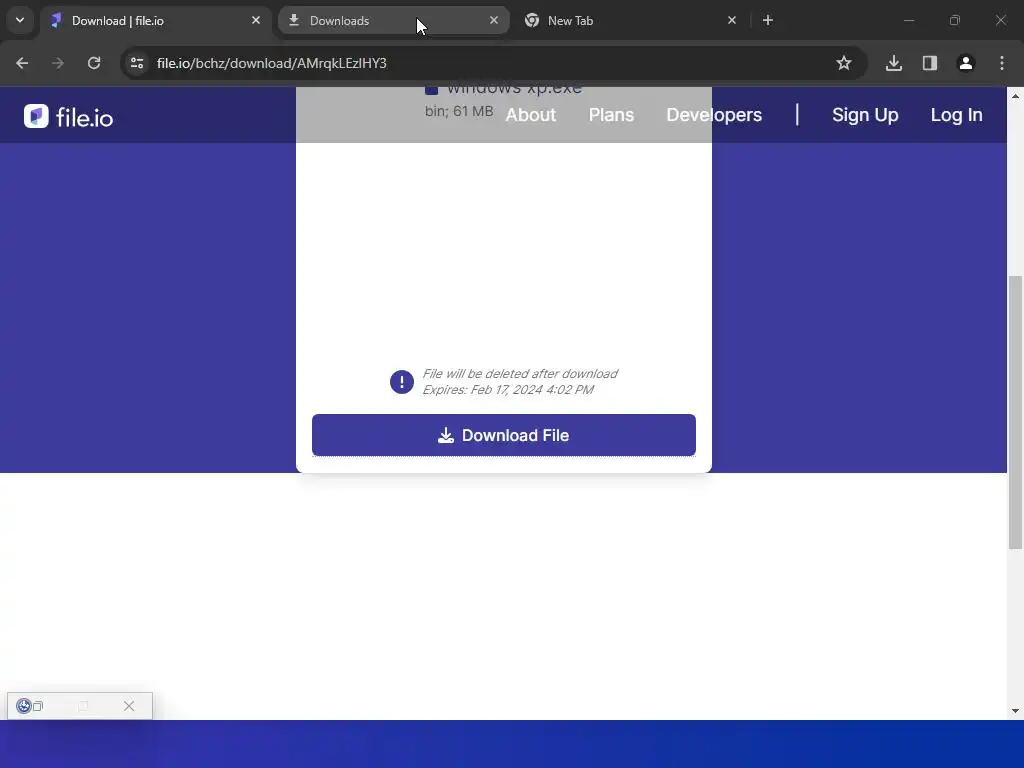Click the scrollbar down arrow
The height and width of the screenshot is (768, 1024).
[x=1015, y=711]
